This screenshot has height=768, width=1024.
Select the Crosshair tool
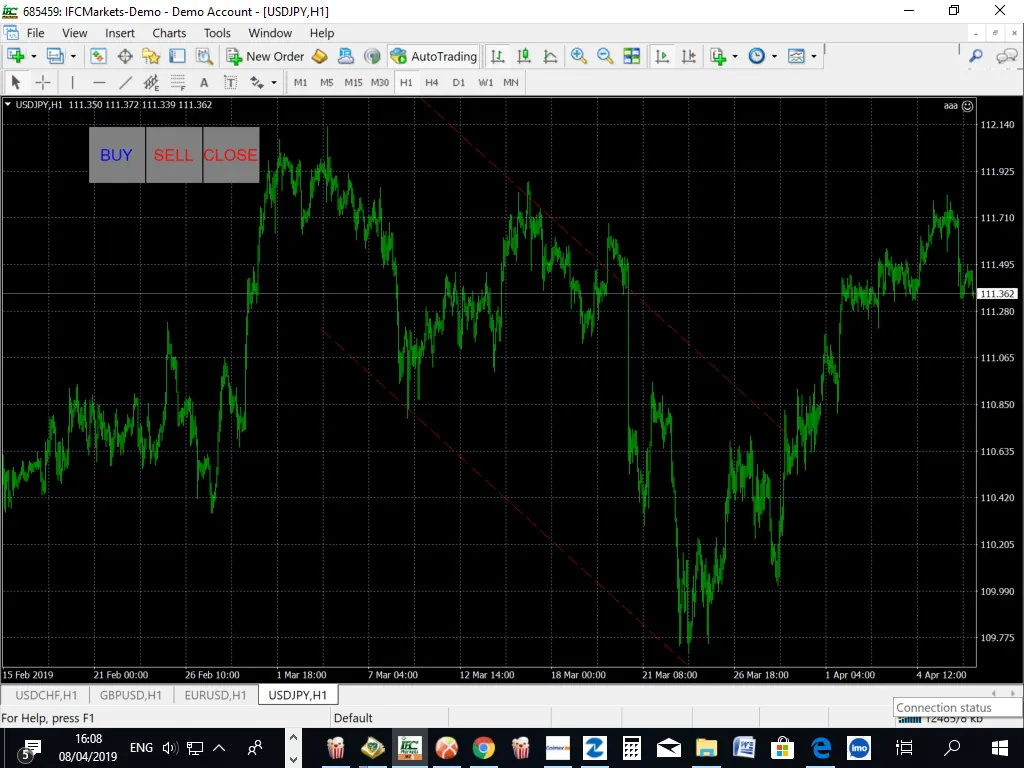point(42,82)
